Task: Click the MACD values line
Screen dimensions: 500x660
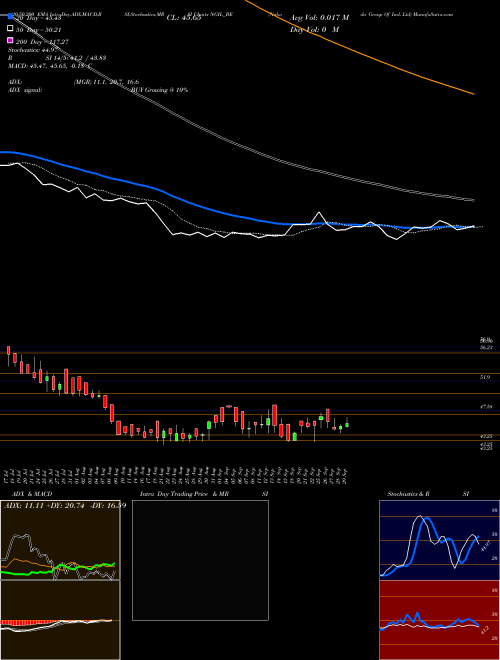Action: (x=50, y=66)
